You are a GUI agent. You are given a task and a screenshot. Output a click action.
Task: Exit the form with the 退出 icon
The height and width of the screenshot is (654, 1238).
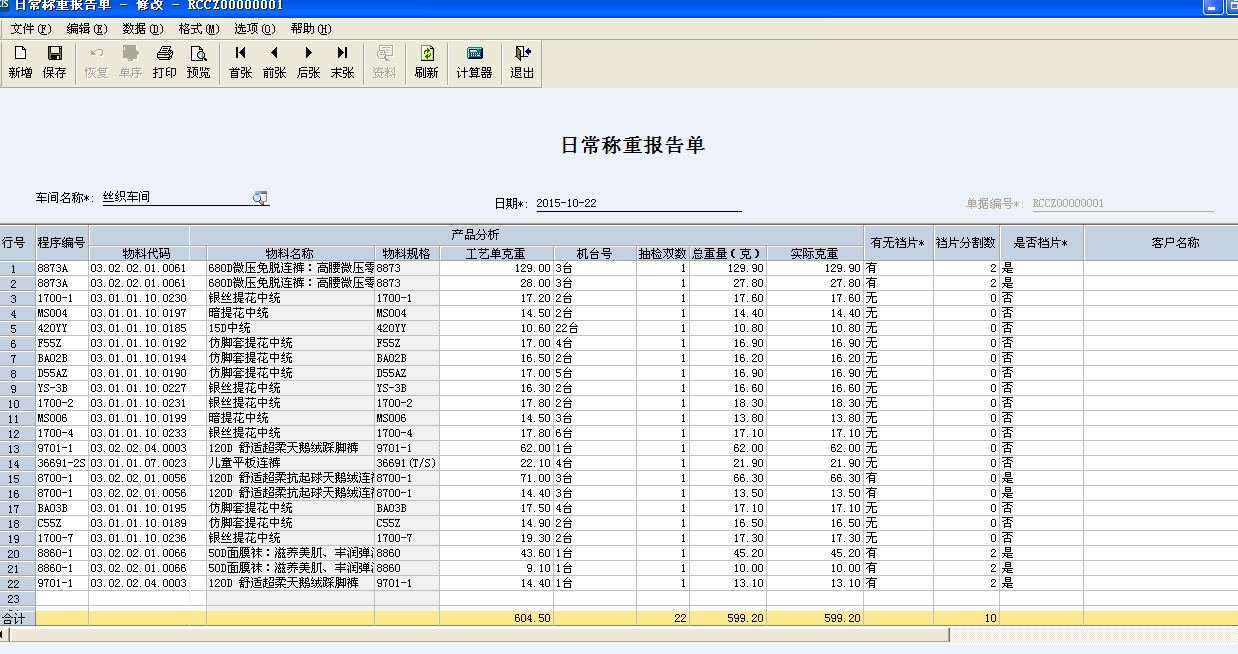tap(522, 62)
